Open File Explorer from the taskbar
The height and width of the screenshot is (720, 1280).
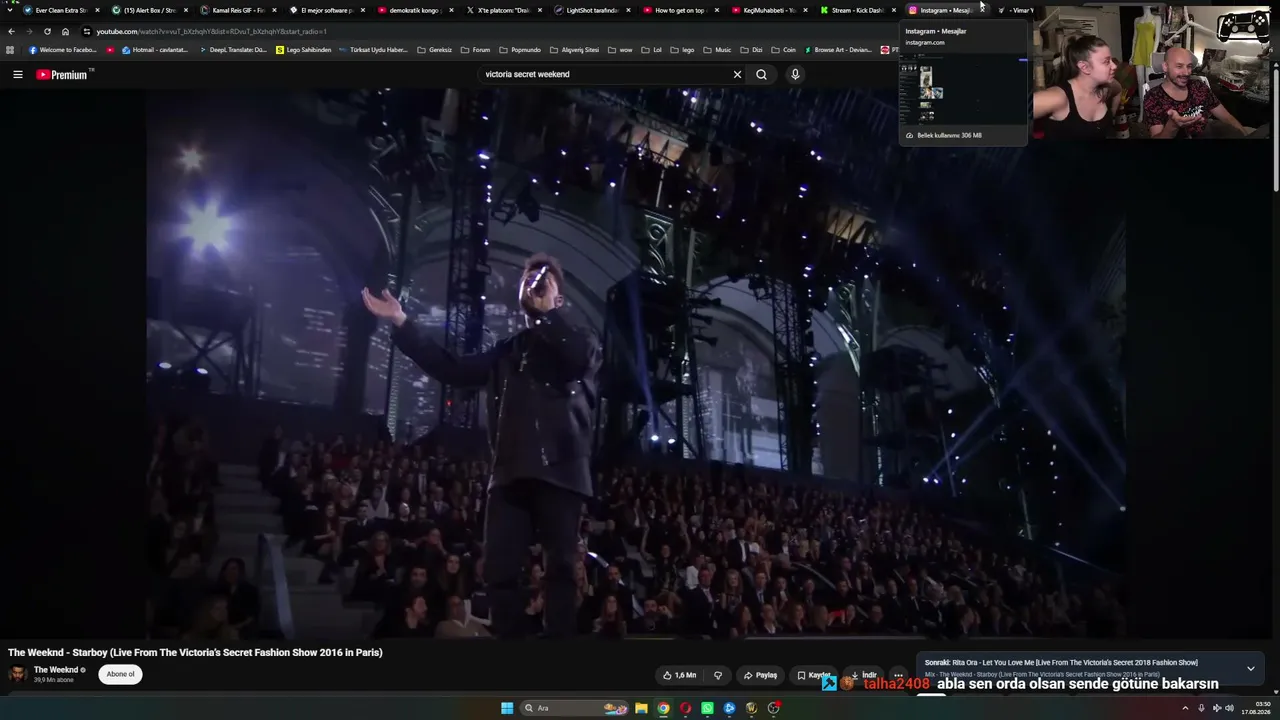click(641, 708)
